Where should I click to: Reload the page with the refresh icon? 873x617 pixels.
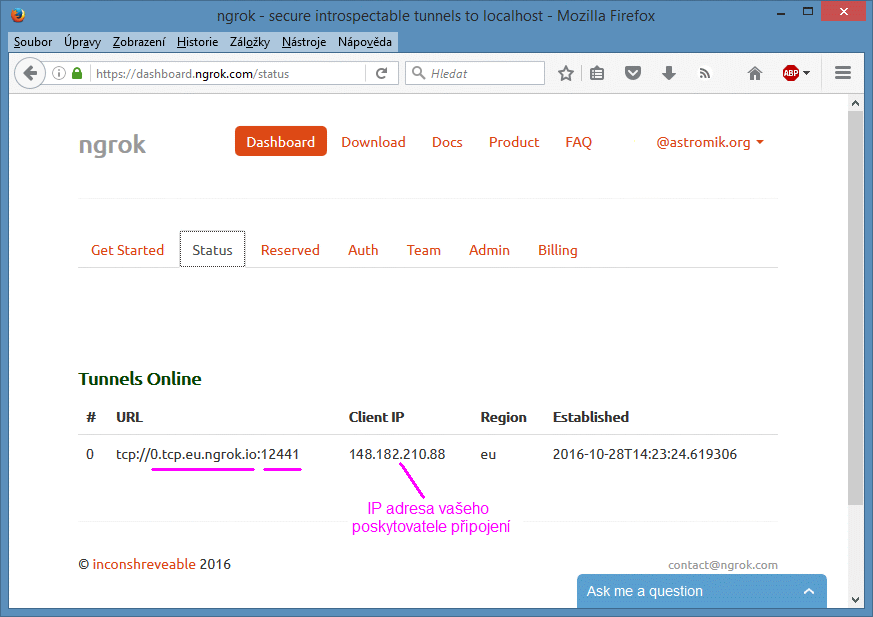(381, 74)
